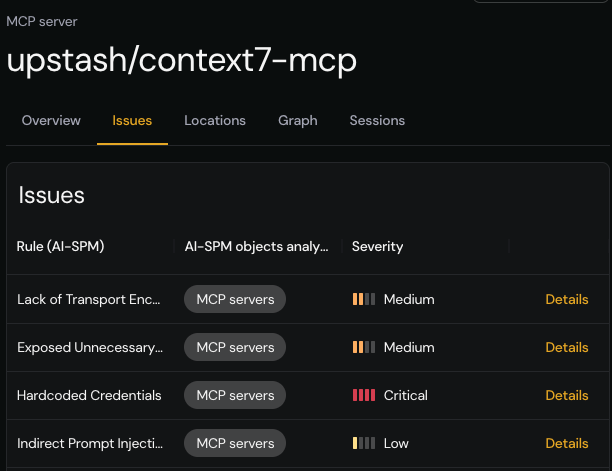The image size is (612, 471).
Task: Open Details for Exposed Unnecessary issue
Action: pos(567,347)
